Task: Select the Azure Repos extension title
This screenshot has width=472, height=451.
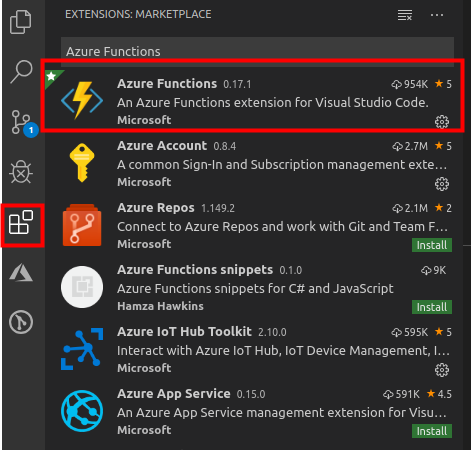Action: [x=156, y=208]
